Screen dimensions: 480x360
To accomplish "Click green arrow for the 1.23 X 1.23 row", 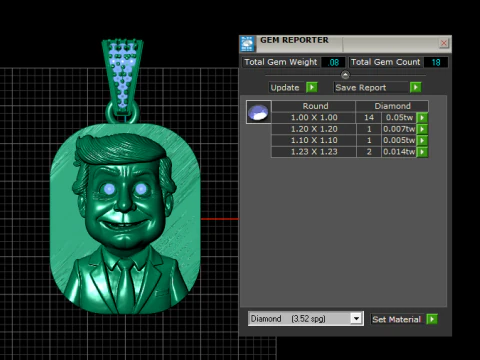I will (422, 152).
